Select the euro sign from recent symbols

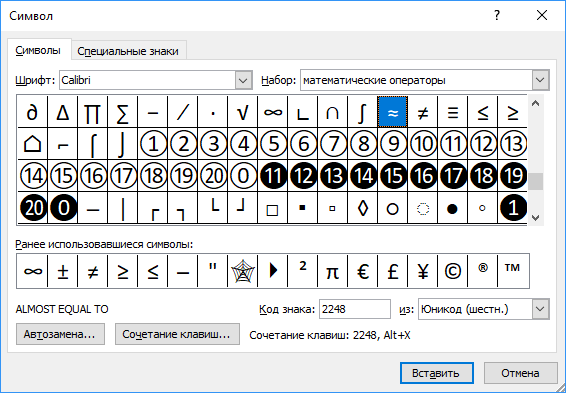362,271
